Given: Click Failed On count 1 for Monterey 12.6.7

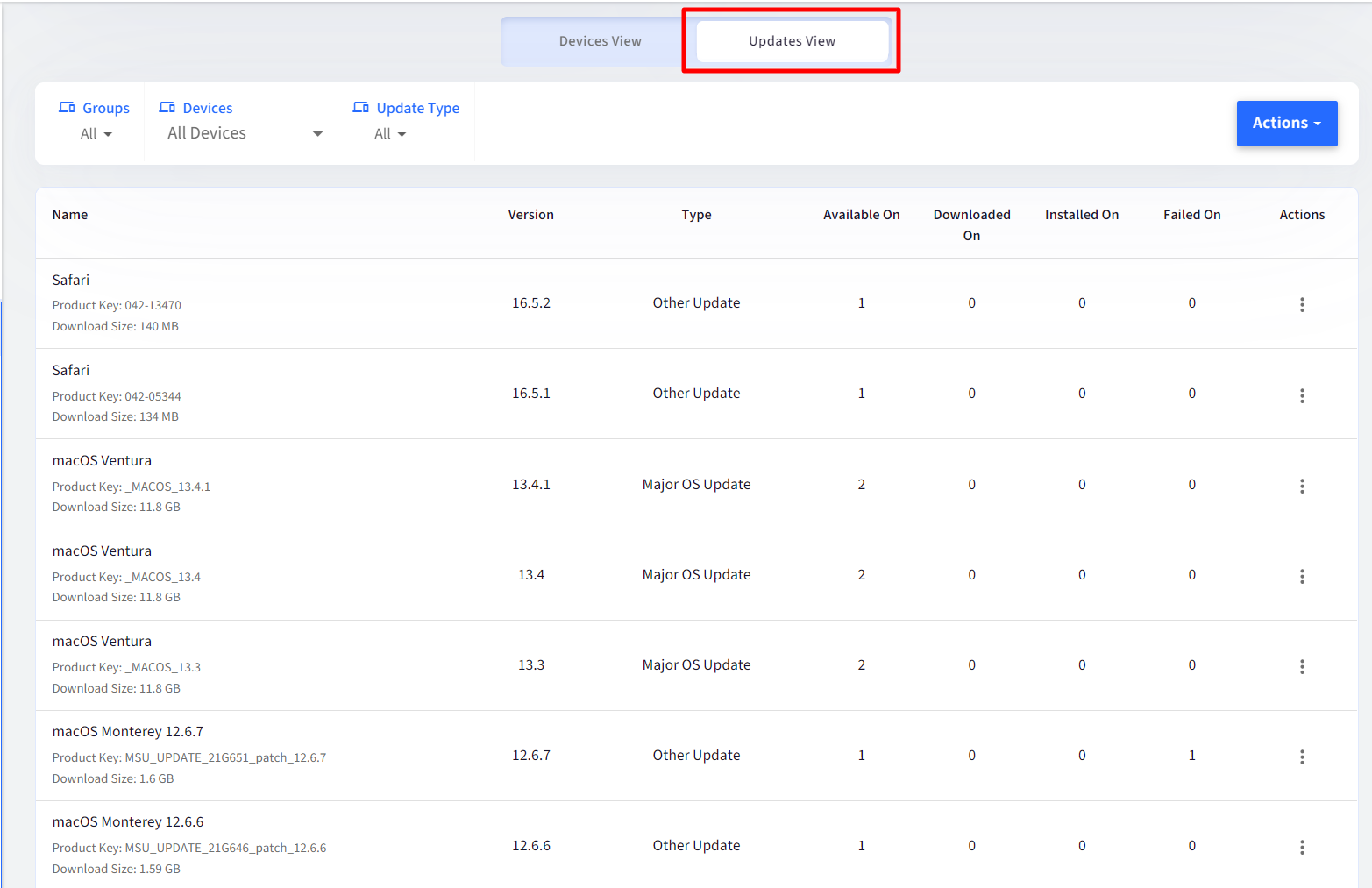Looking at the screenshot, I should (1191, 756).
